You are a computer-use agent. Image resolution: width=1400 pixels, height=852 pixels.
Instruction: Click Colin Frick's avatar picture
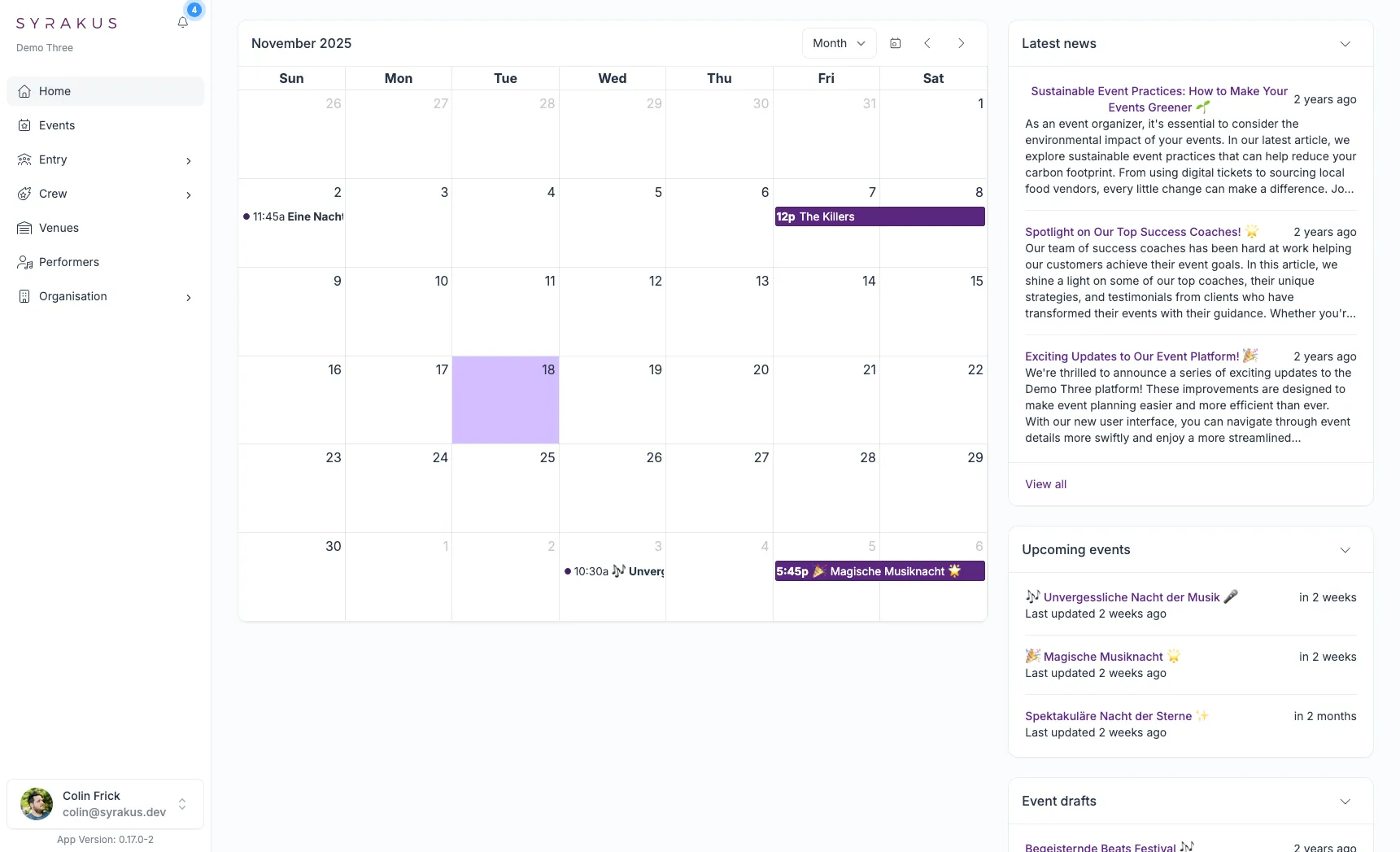[37, 804]
